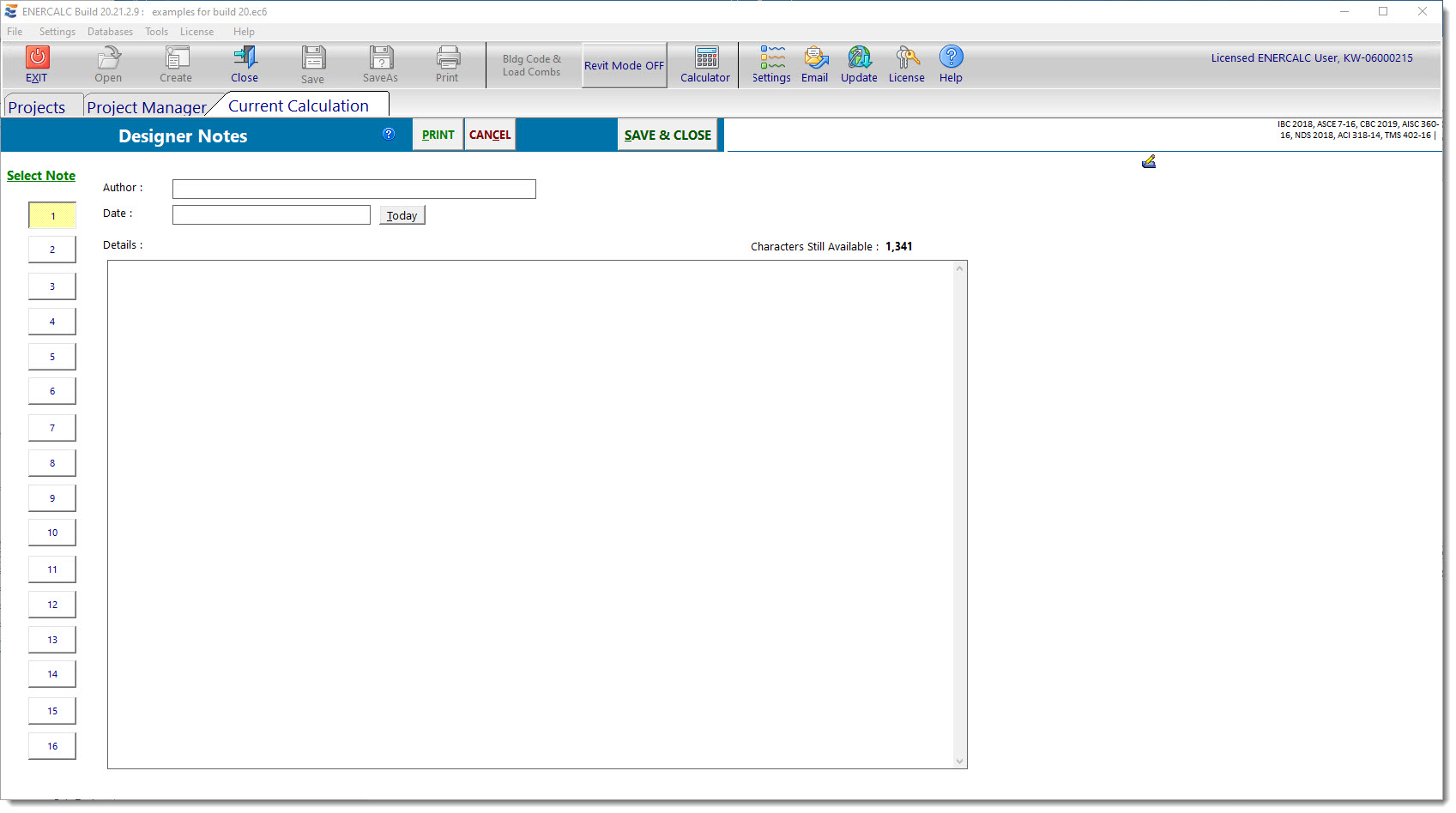Click SAVE & CLOSE button
Screen dimensions: 1456x813
pos(668,135)
